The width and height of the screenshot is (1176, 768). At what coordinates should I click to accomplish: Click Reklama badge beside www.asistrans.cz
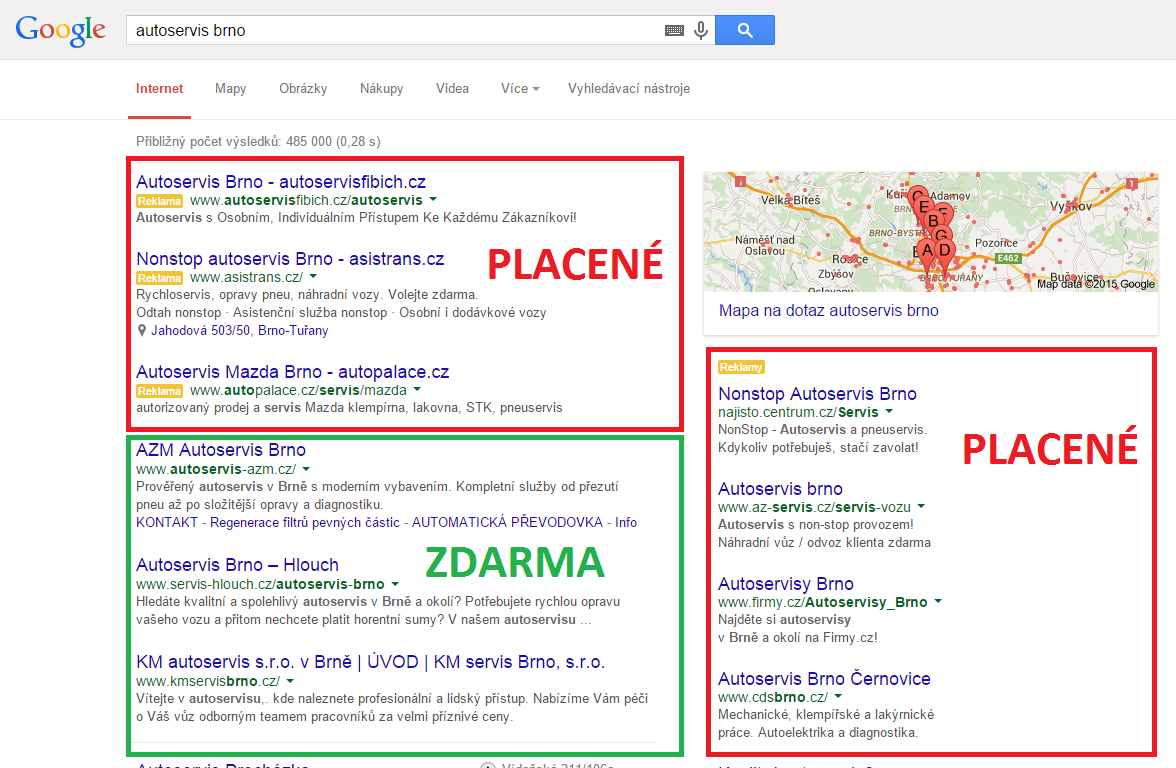(159, 278)
